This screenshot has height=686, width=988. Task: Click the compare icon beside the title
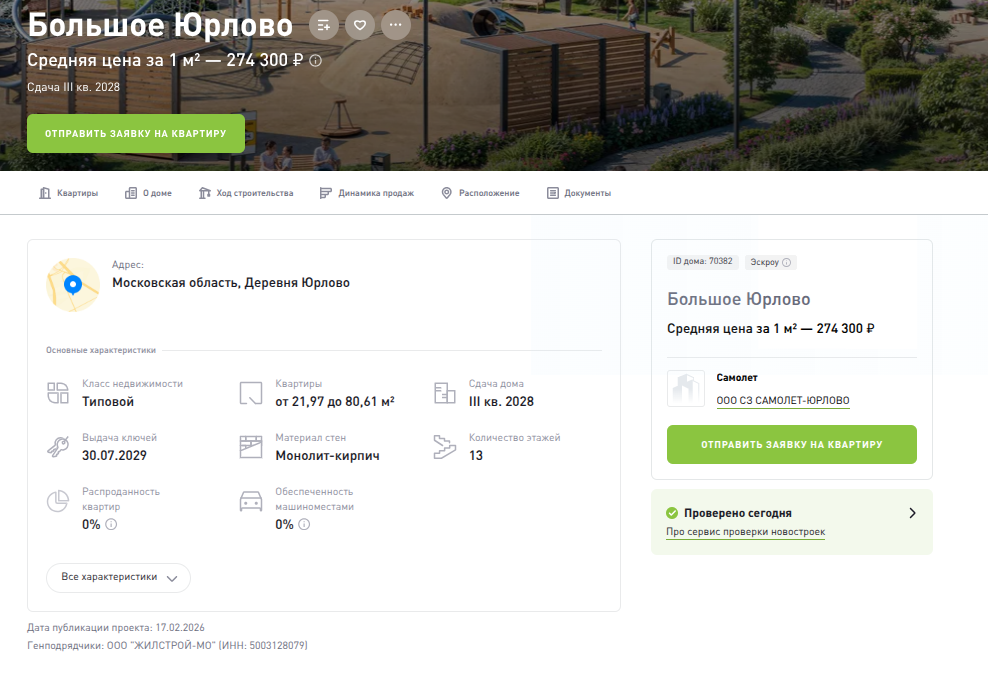pos(323,25)
